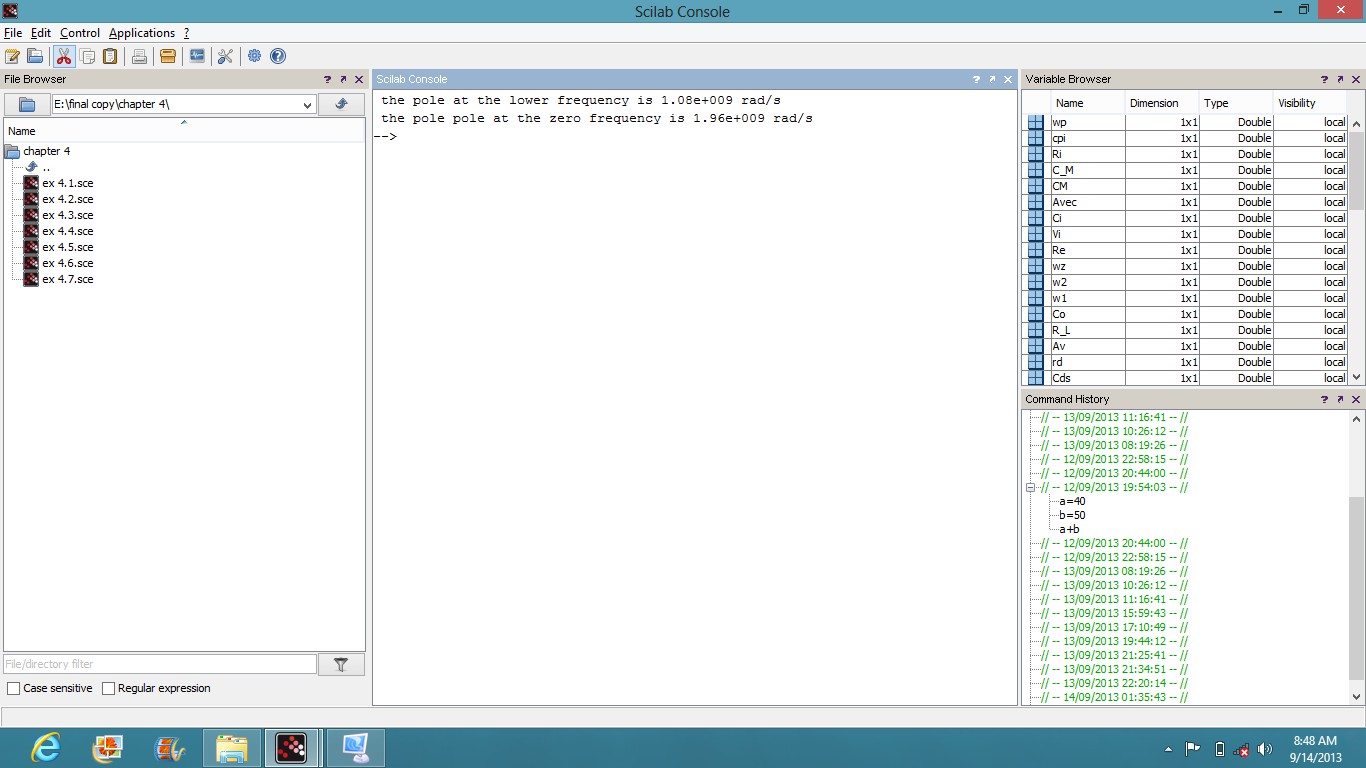
Task: Sort variables by Dimension column header
Action: (x=1162, y=103)
